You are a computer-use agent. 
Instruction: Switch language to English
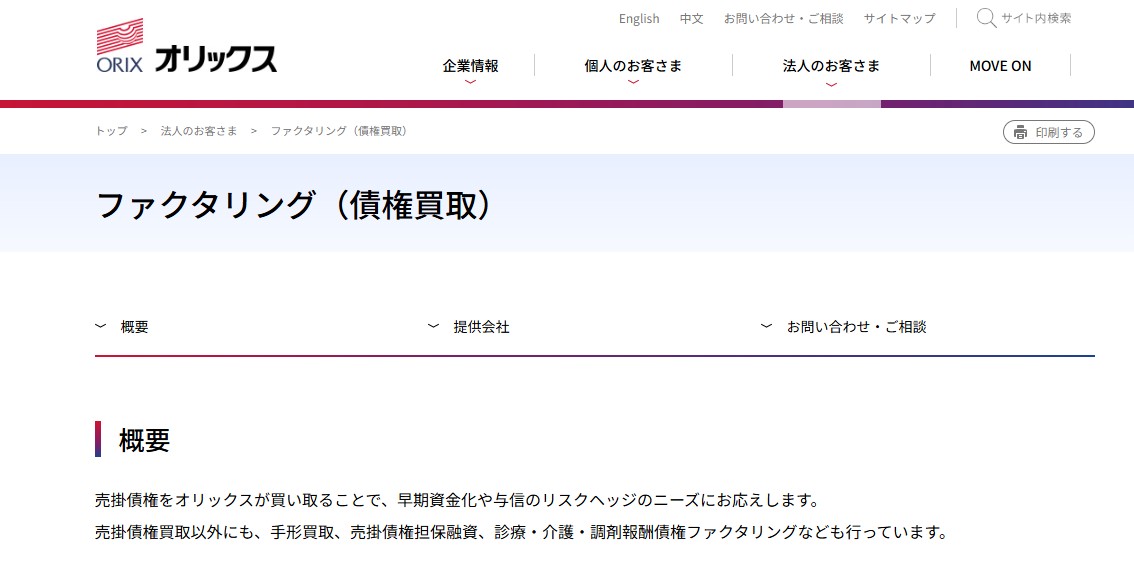click(639, 19)
